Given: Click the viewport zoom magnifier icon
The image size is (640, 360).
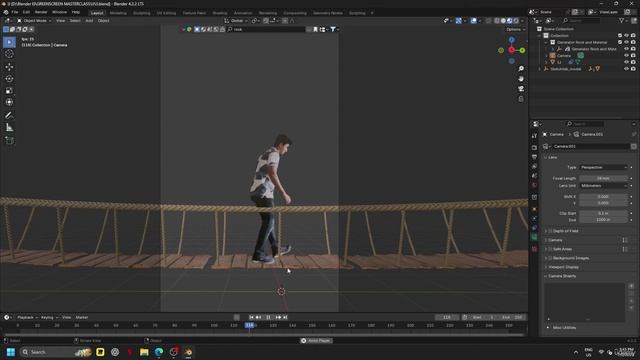Looking at the screenshot, I should click(521, 69).
